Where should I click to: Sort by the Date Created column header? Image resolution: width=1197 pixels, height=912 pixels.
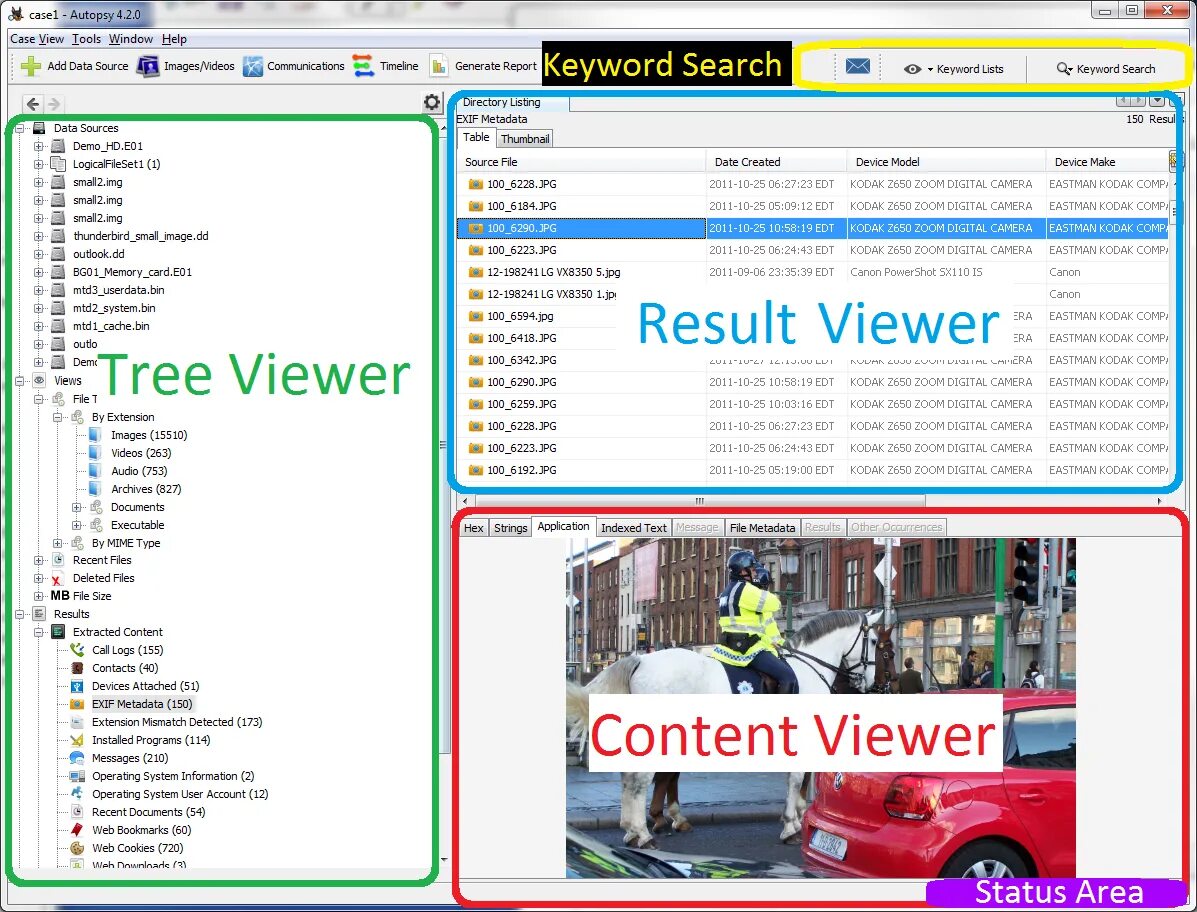point(776,162)
